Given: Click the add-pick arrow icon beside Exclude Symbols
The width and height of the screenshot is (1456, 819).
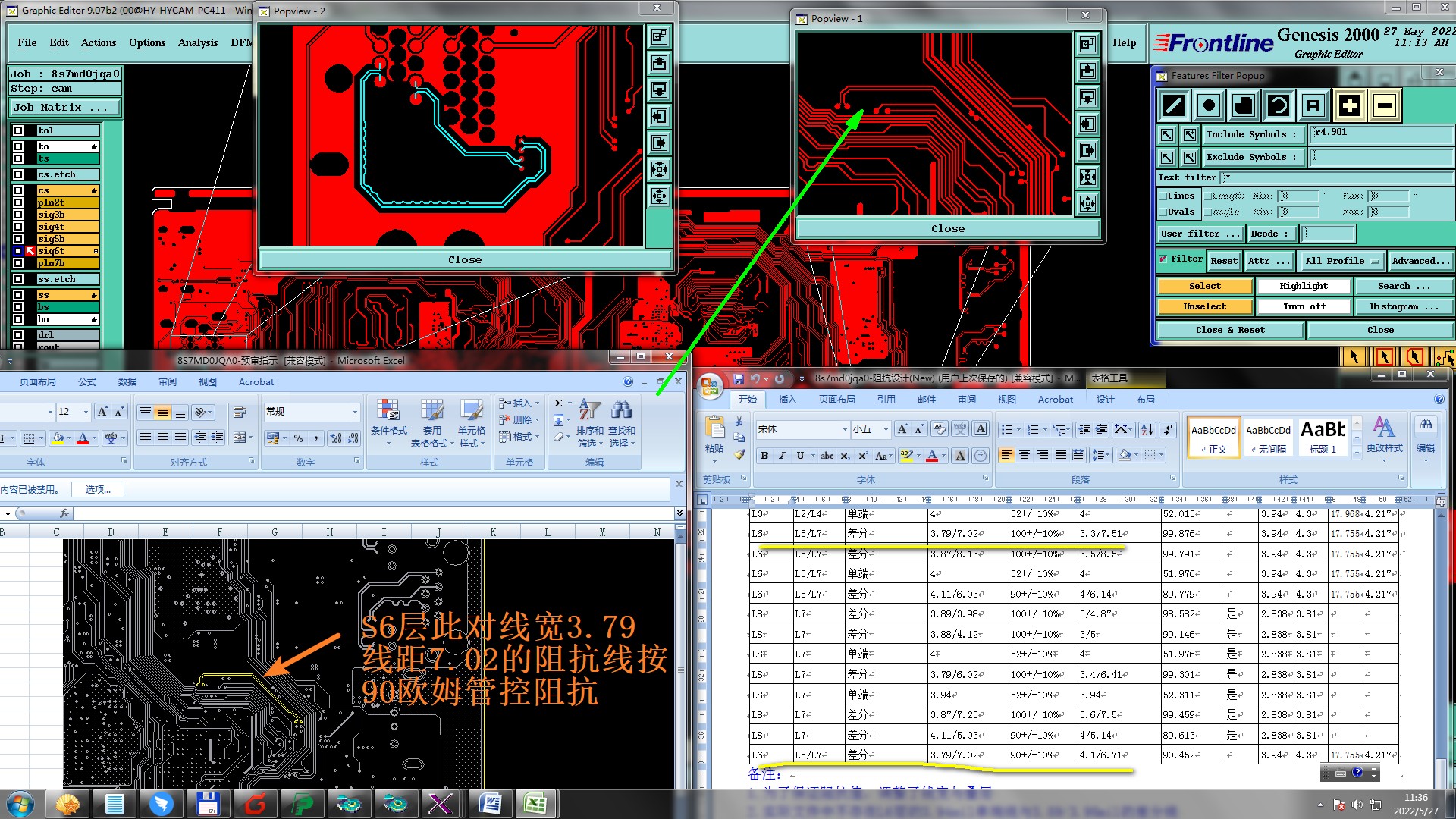Looking at the screenshot, I should pos(1190,158).
